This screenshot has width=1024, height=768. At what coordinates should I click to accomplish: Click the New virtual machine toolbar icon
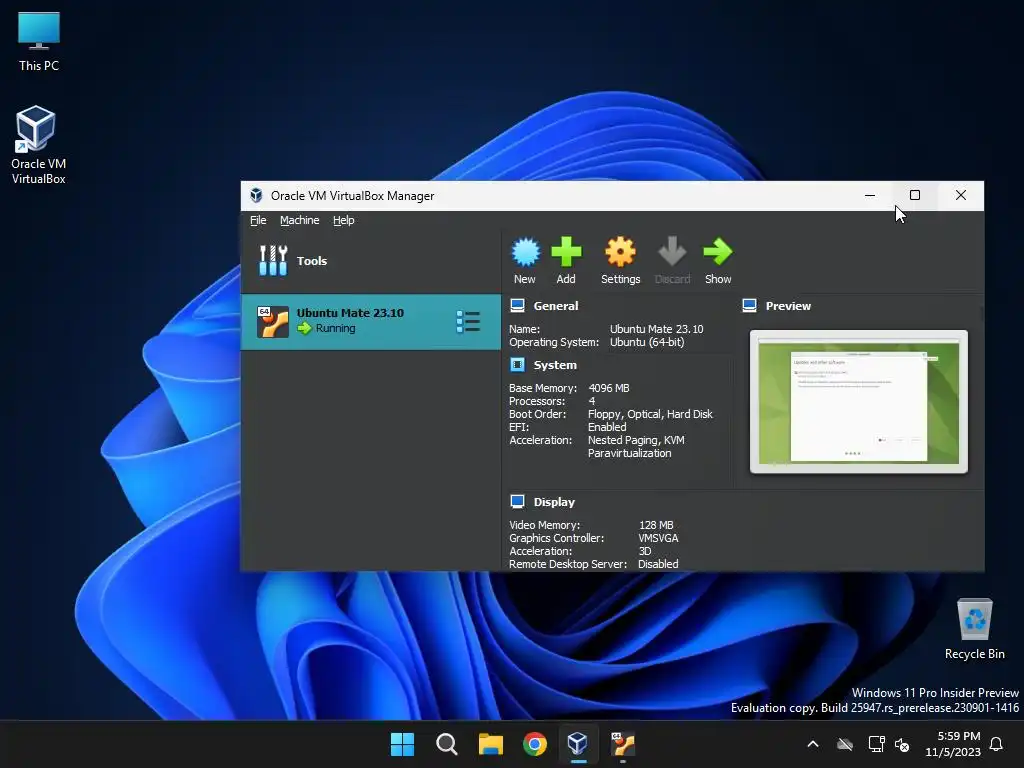[525, 252]
